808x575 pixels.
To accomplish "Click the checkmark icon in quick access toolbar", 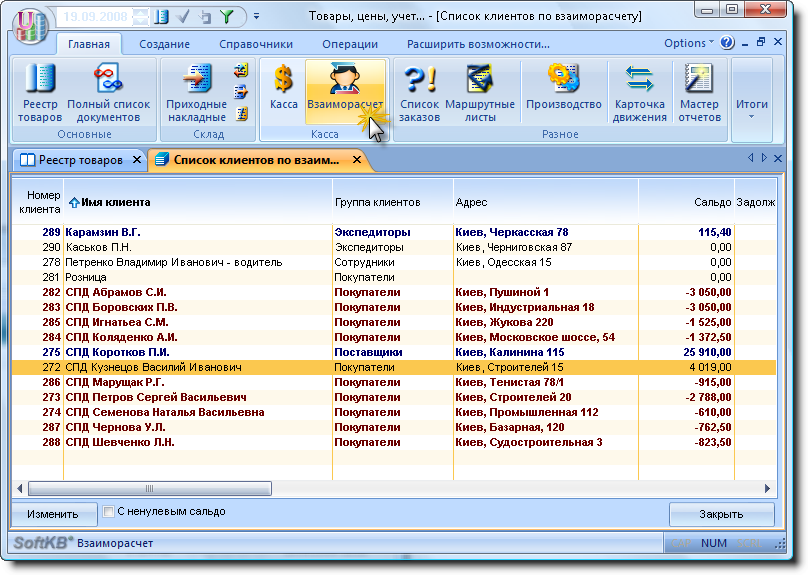I will pyautogui.click(x=183, y=17).
